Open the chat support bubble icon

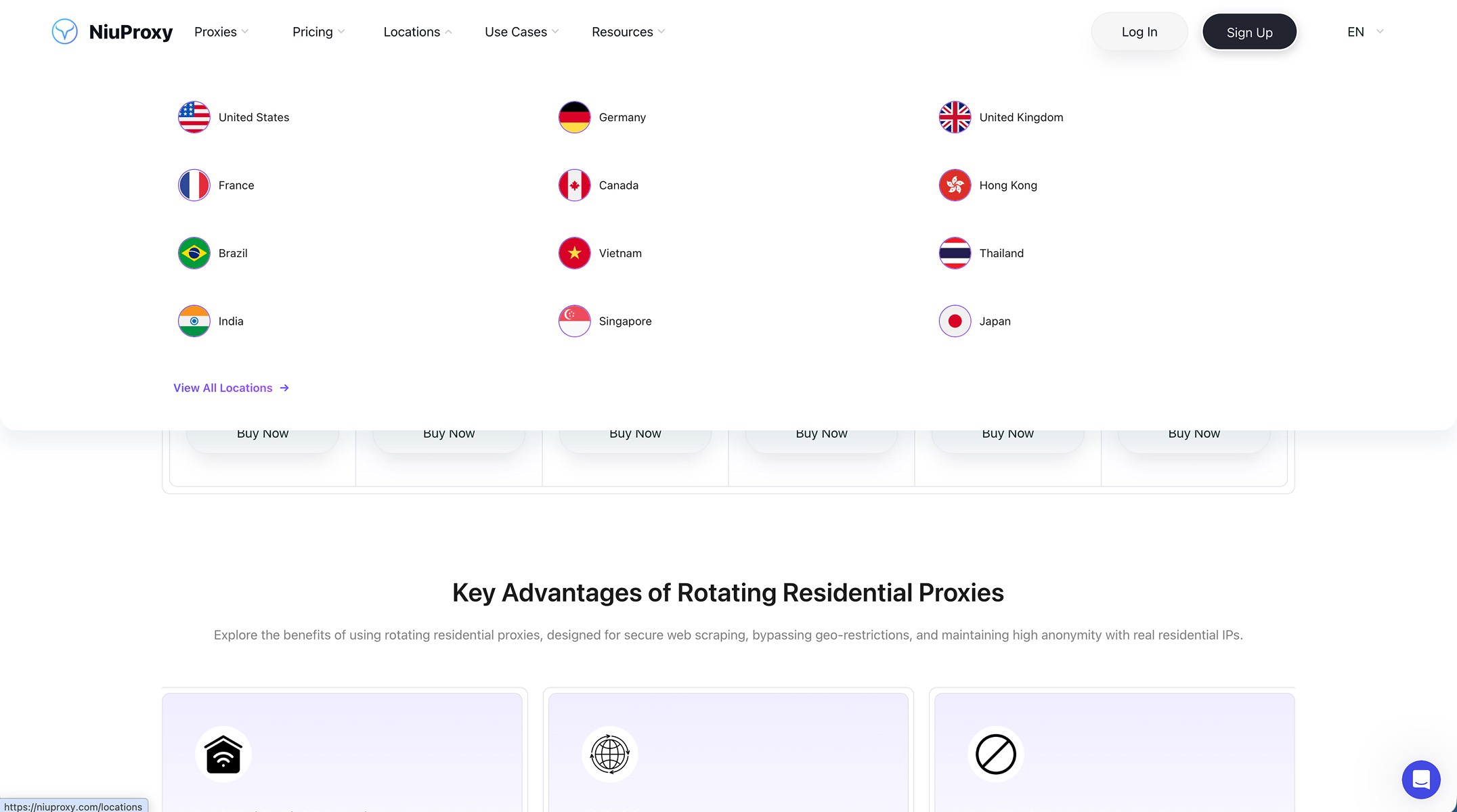tap(1421, 780)
